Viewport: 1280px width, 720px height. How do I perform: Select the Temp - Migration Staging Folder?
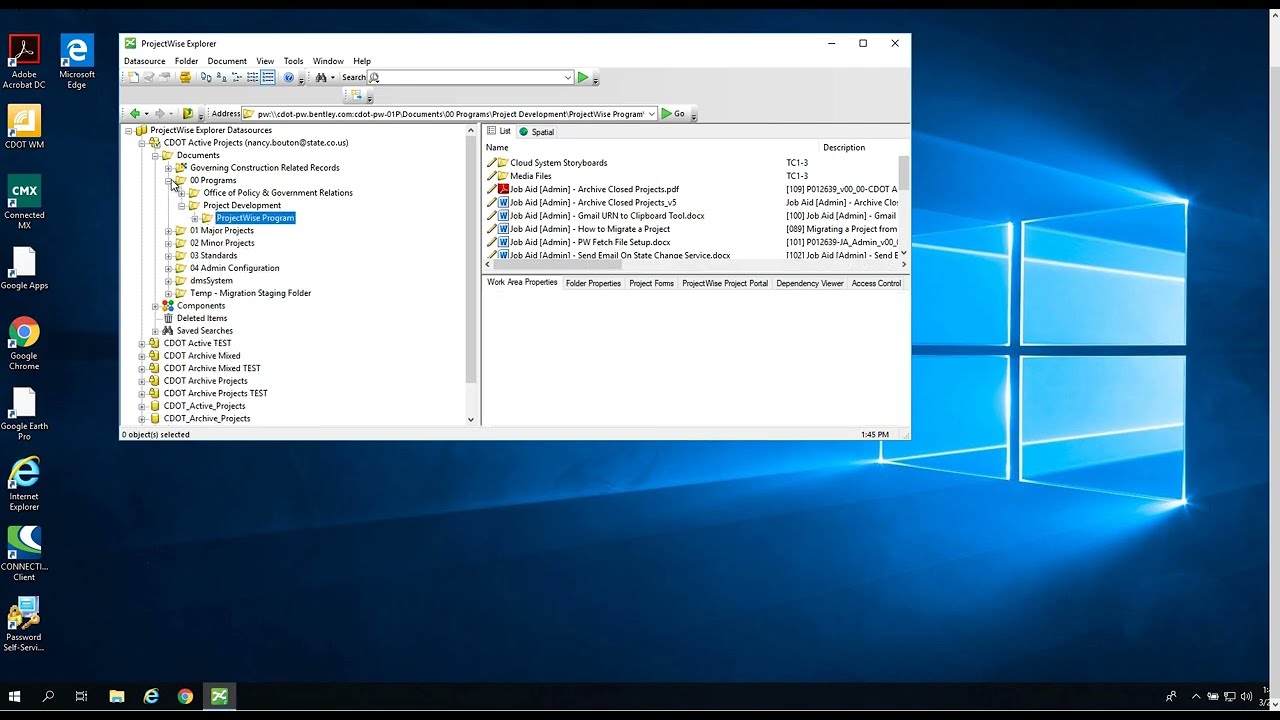(250, 293)
